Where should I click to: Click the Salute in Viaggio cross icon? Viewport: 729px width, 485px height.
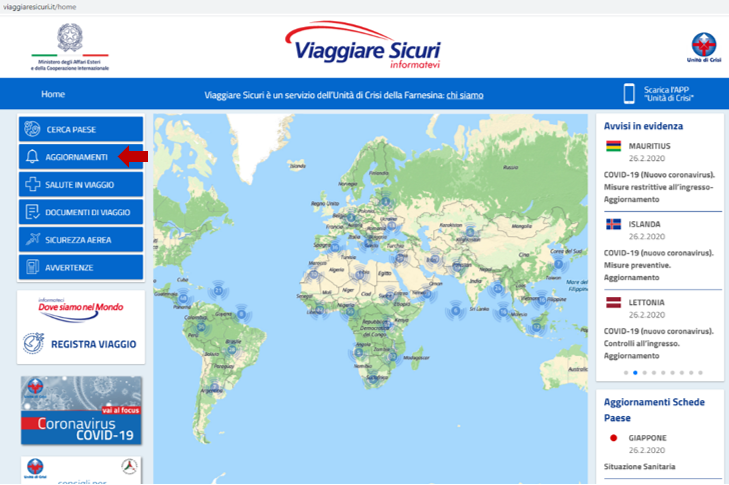(x=33, y=185)
